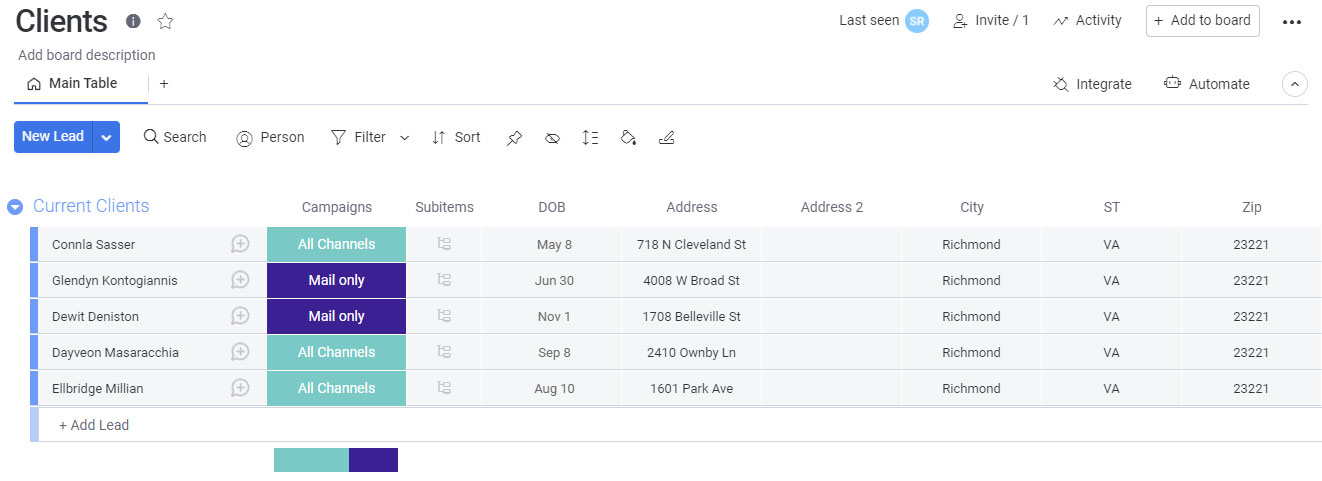Expand subitems for Dewit Deniston
1322x481 pixels.
[x=445, y=316]
